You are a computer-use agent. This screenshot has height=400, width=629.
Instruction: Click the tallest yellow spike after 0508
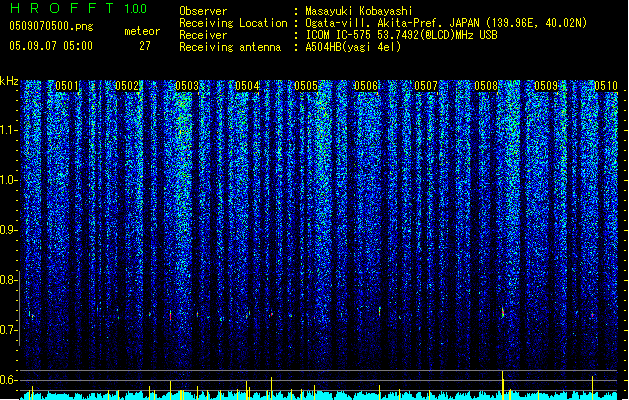(x=502, y=384)
